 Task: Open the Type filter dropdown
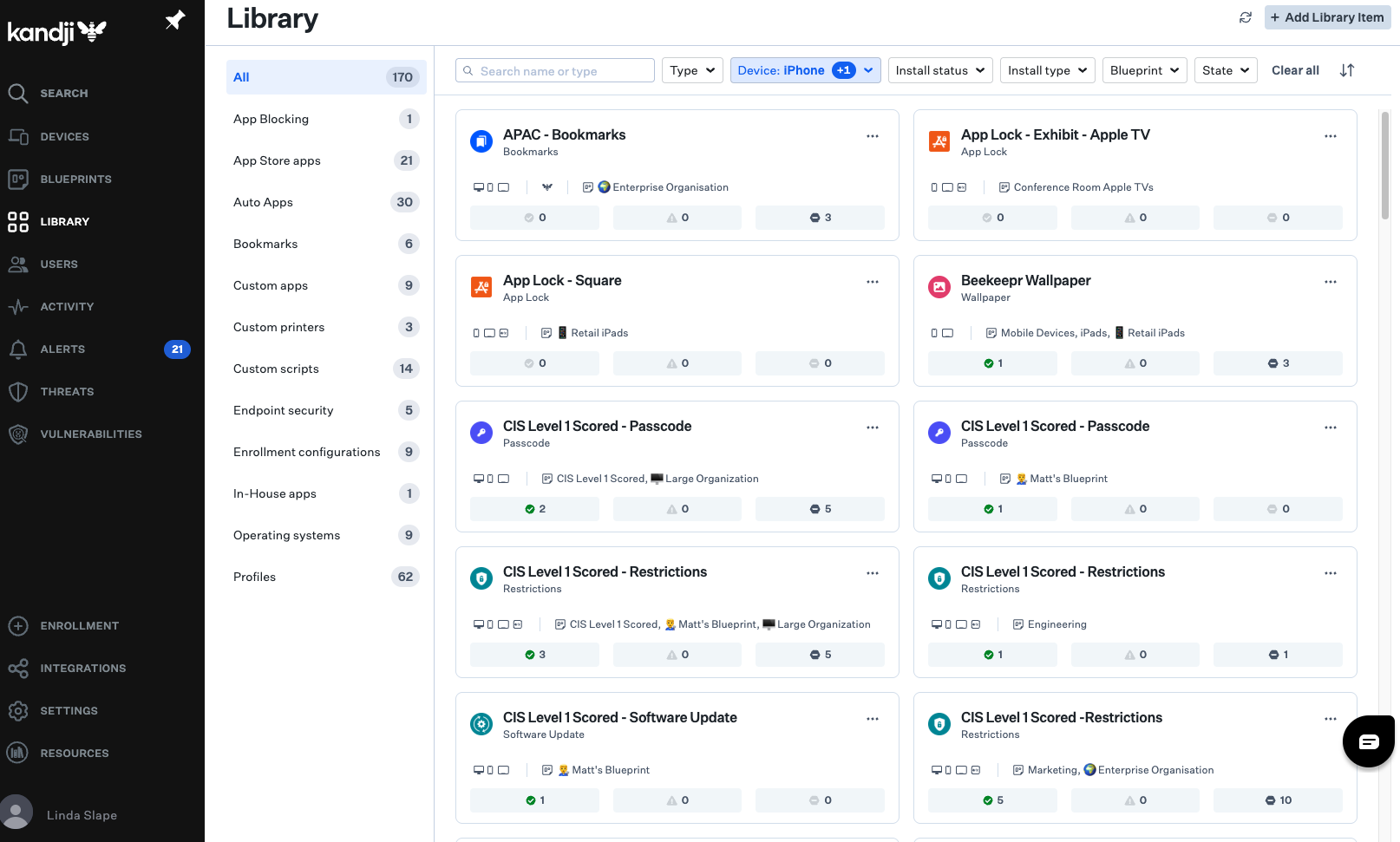pyautogui.click(x=692, y=70)
